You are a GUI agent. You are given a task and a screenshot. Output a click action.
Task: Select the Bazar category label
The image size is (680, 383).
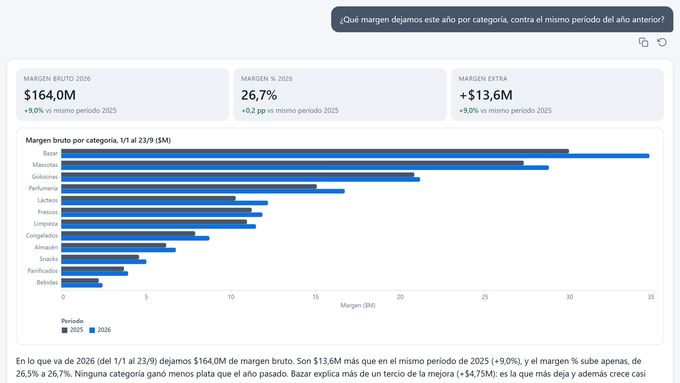pos(50,153)
